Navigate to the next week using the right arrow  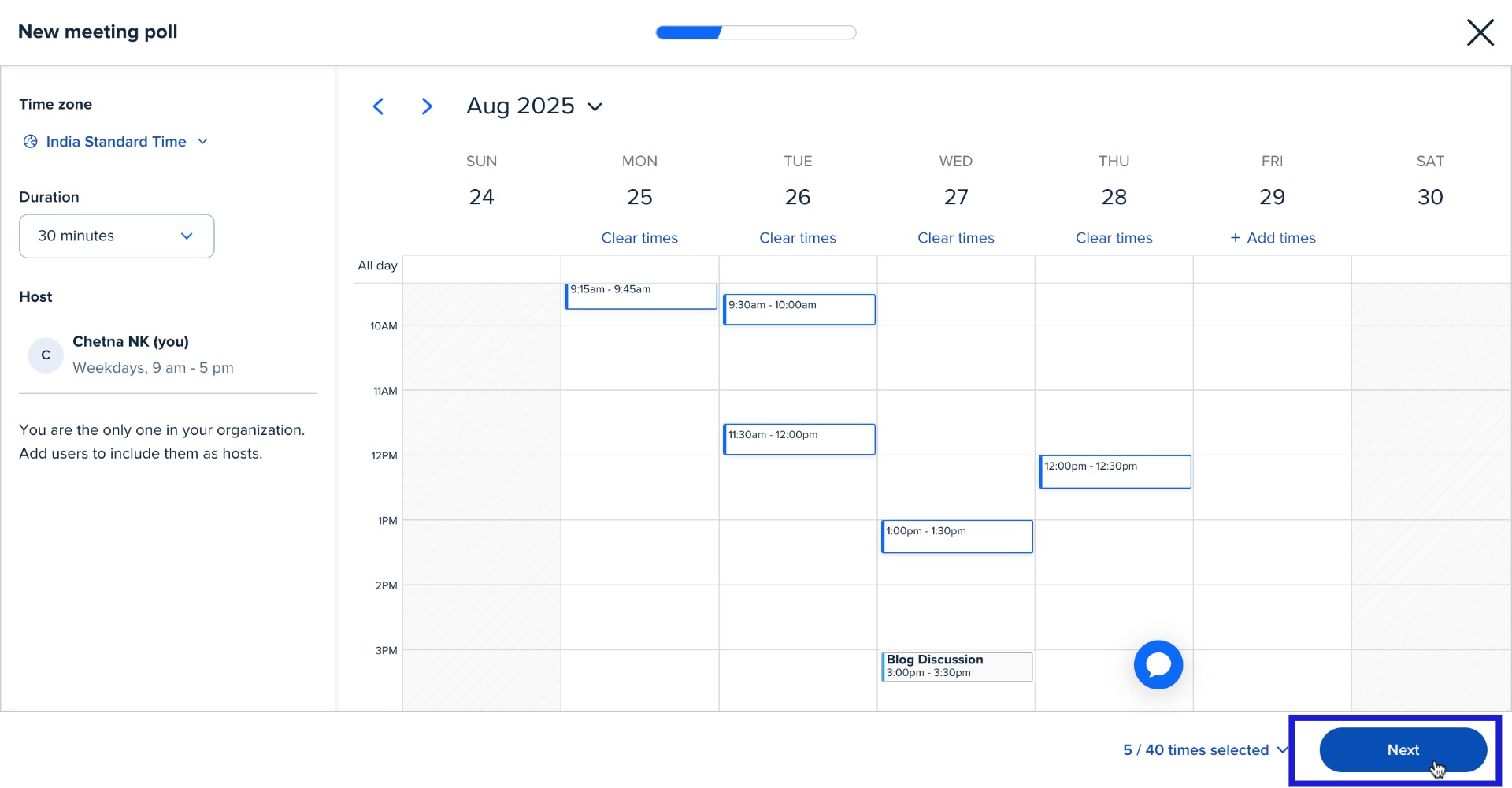coord(426,106)
